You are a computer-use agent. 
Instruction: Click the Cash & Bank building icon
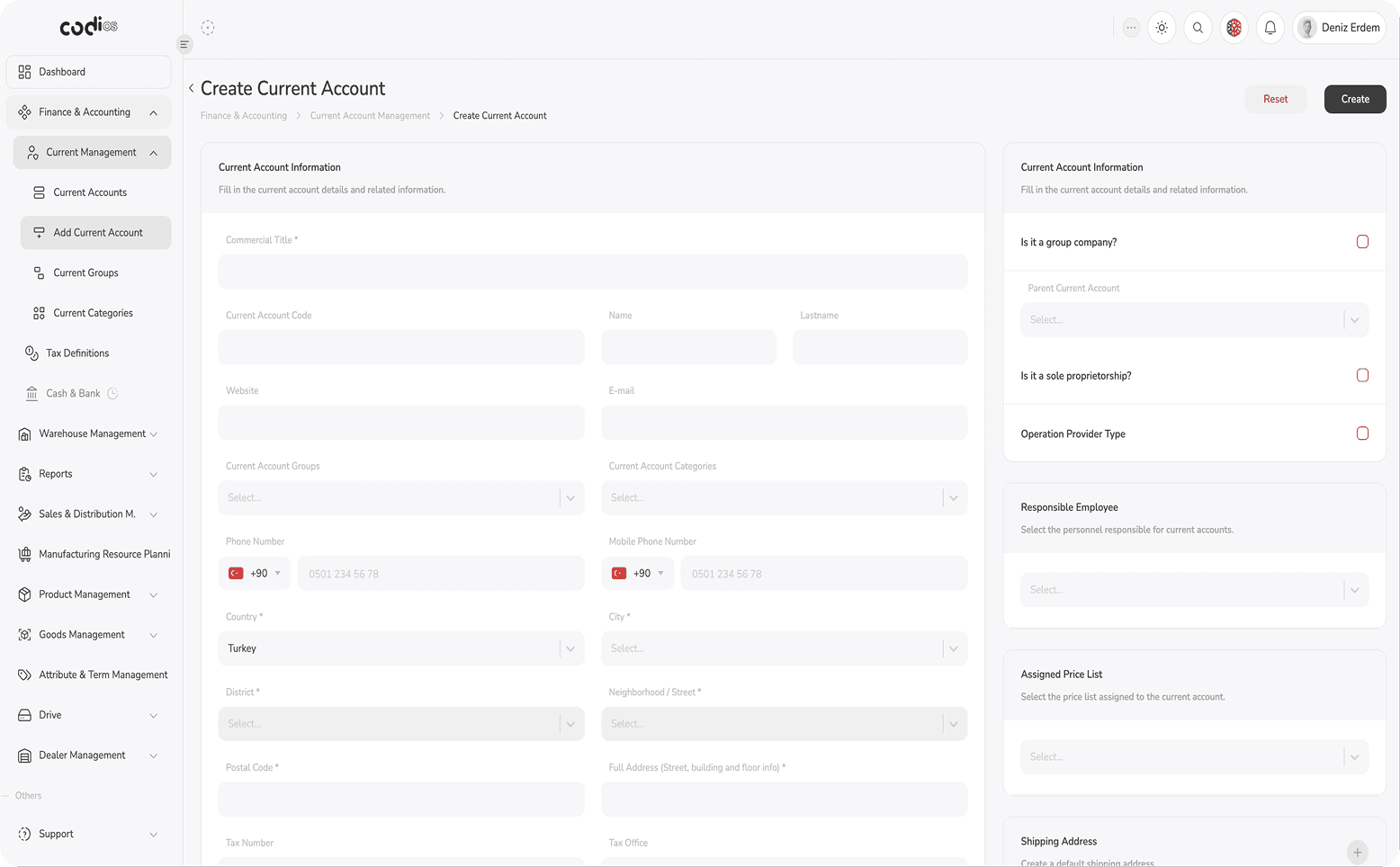[31, 394]
